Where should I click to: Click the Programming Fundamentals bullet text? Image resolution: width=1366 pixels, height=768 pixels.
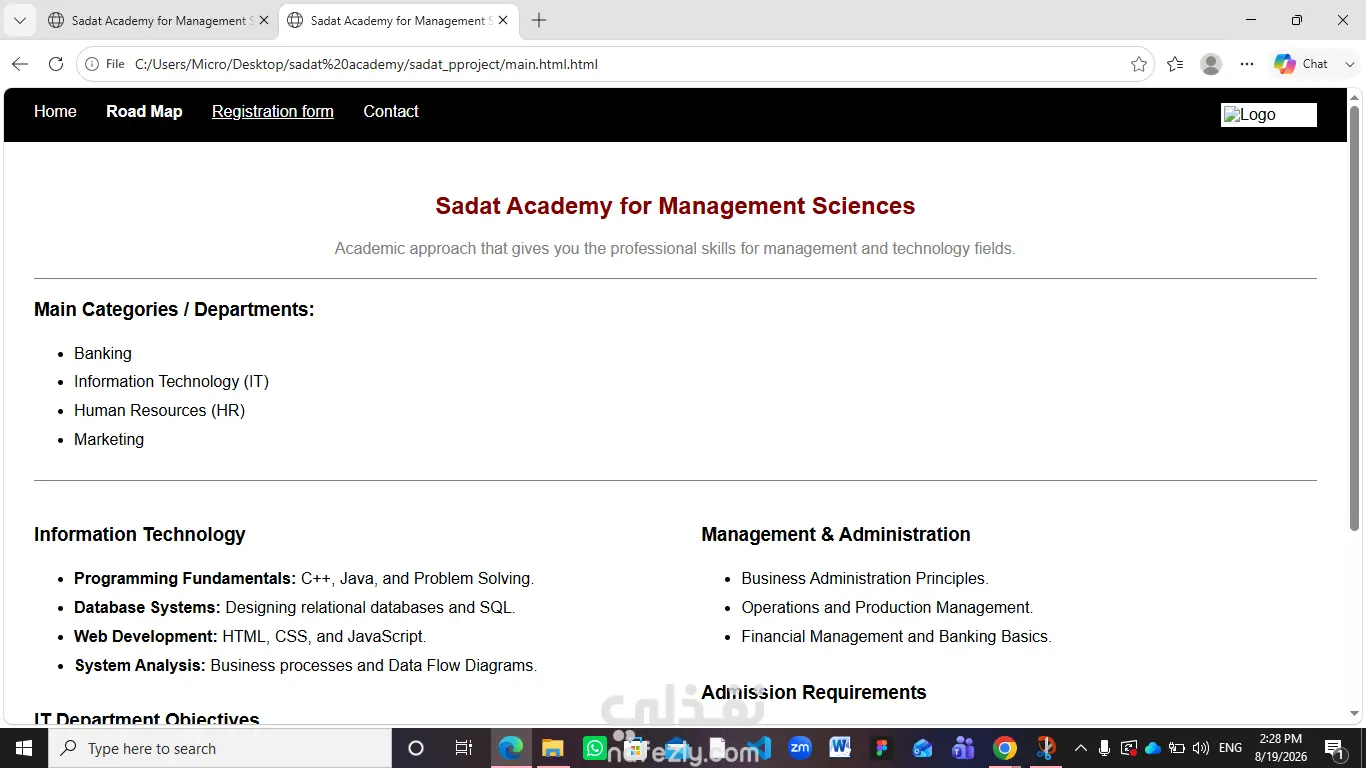pyautogui.click(x=304, y=578)
